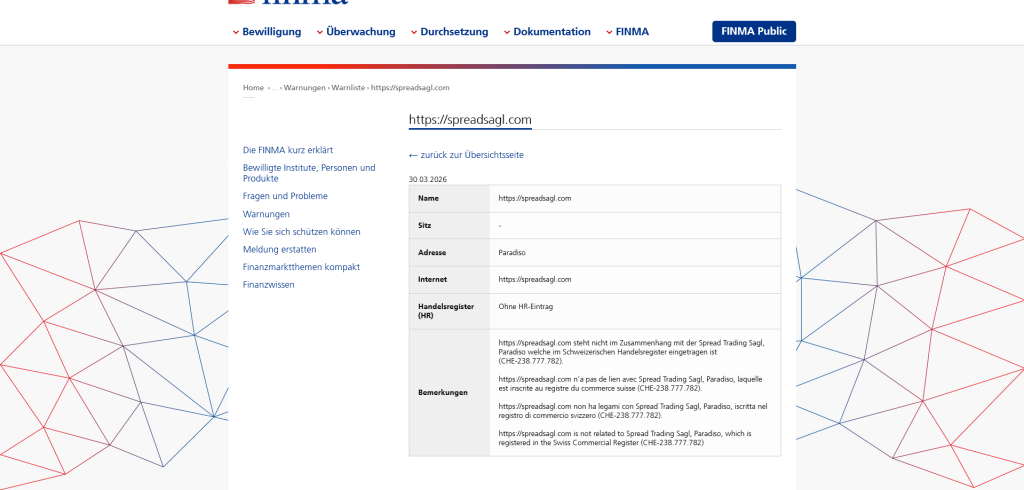Go to Home in the breadcrumb
The image size is (1024, 490).
[253, 88]
